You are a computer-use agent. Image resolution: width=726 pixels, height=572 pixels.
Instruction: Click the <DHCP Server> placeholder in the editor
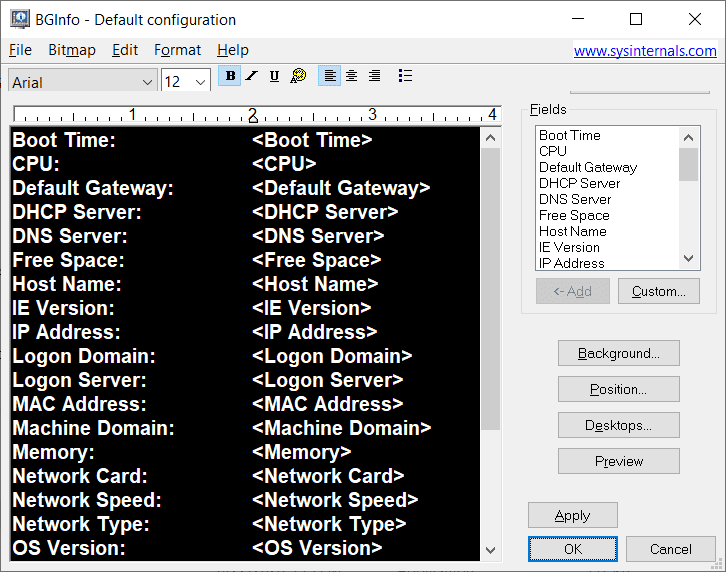point(325,212)
